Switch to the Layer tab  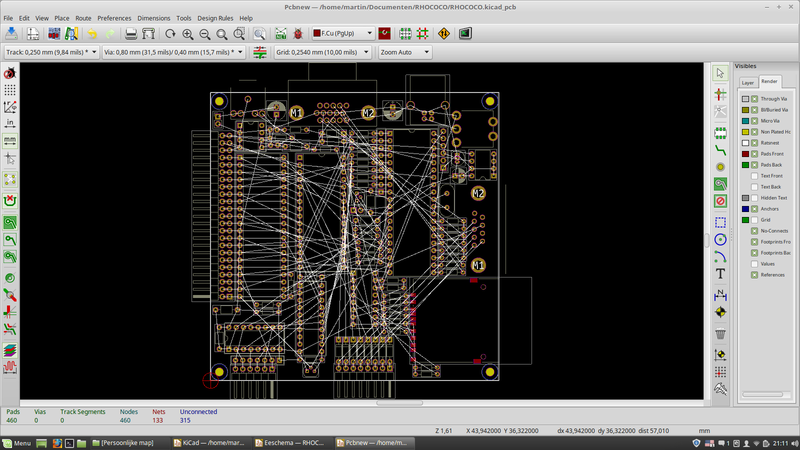(x=747, y=83)
